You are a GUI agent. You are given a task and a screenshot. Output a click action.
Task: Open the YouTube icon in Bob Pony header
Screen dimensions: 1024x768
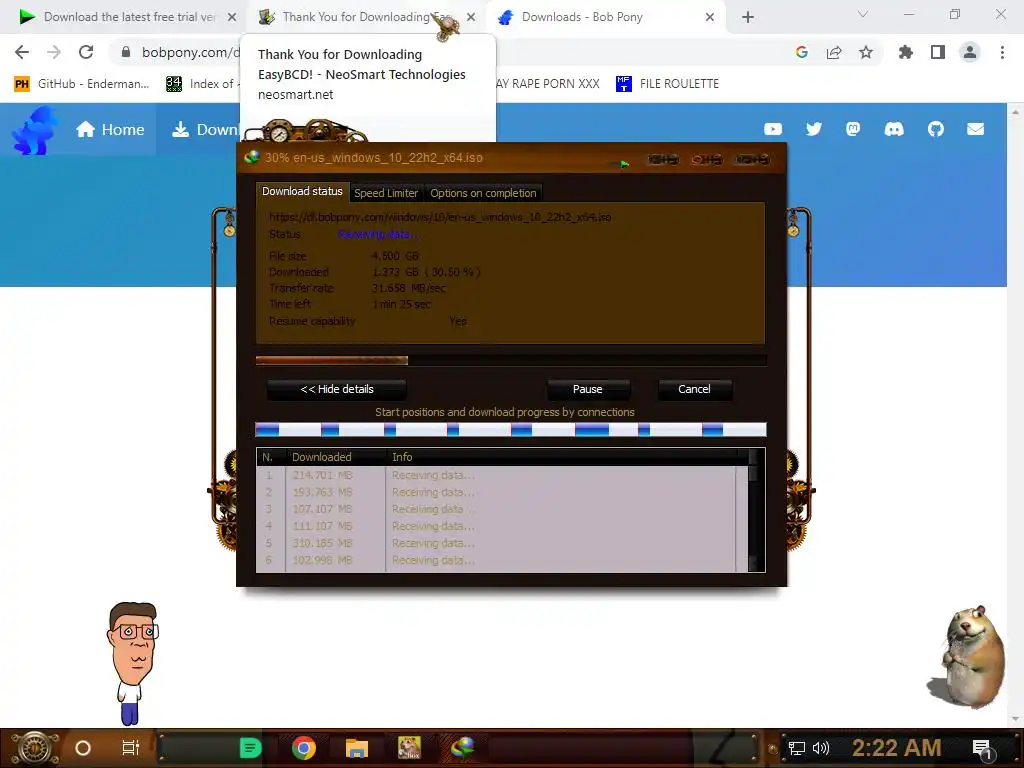pyautogui.click(x=773, y=129)
